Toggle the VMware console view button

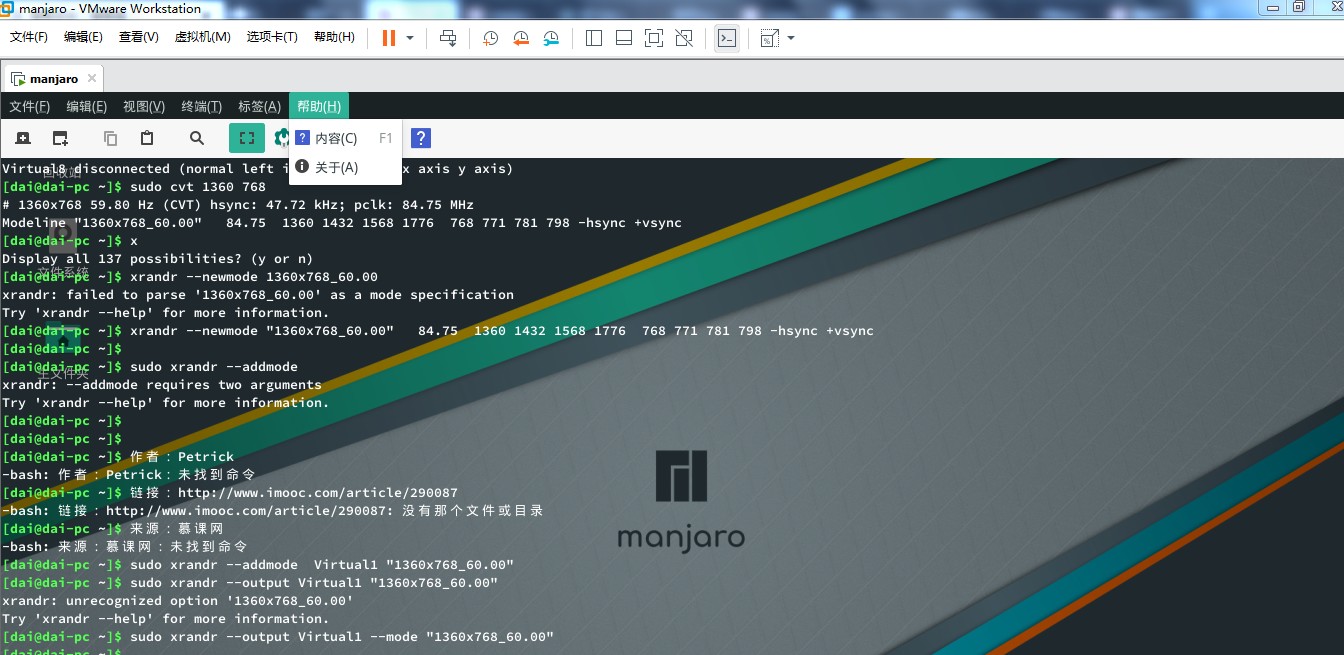(727, 38)
